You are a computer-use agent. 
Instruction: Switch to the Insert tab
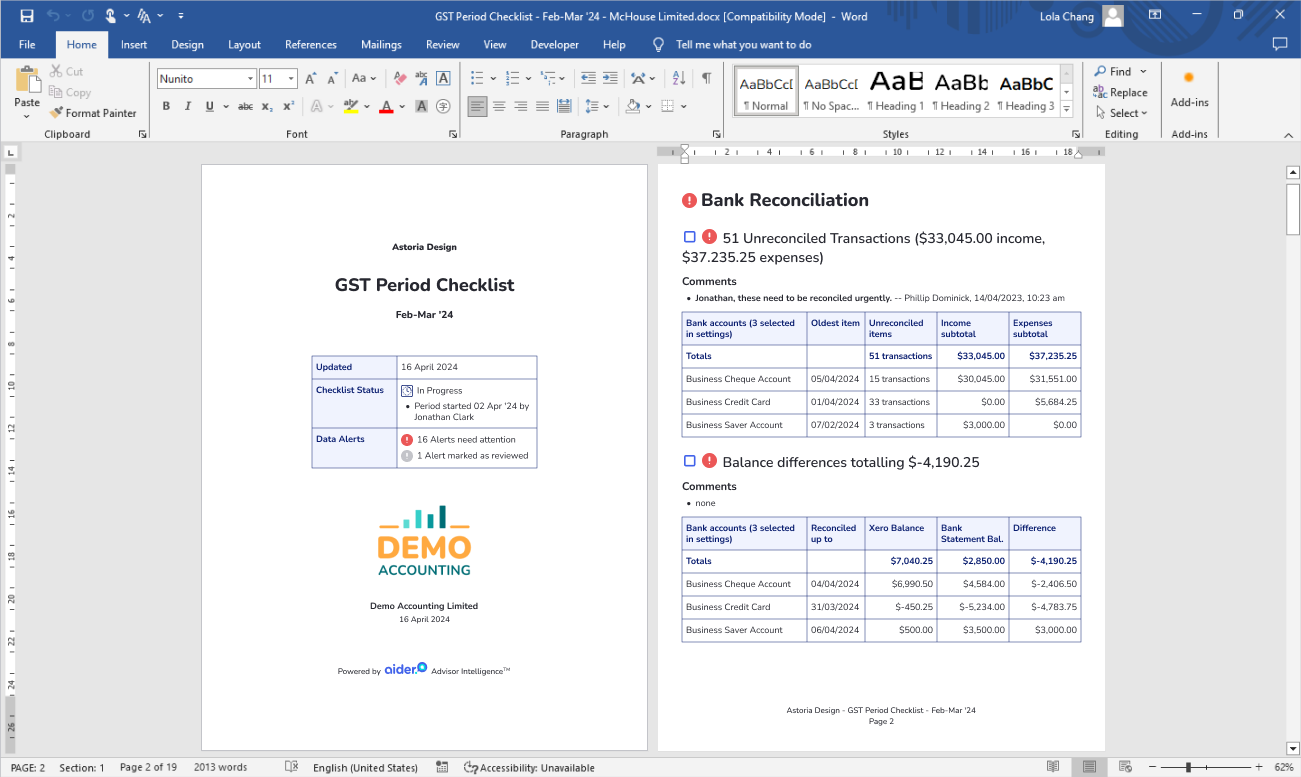[134, 45]
